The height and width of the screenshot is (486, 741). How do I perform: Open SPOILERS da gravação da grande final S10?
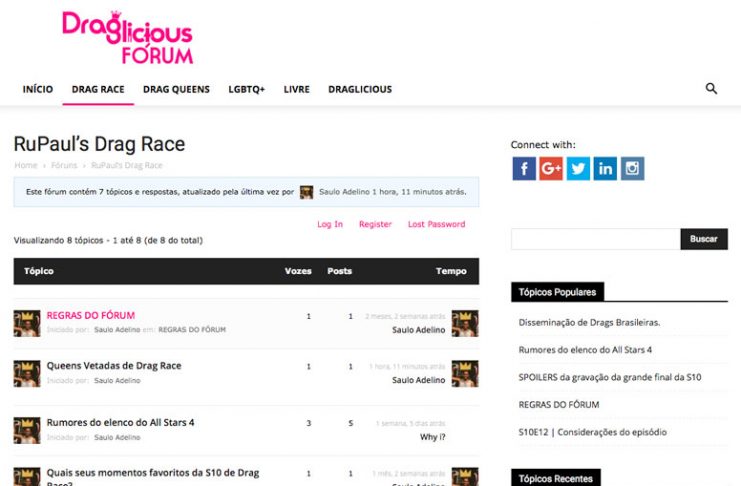(x=610, y=377)
